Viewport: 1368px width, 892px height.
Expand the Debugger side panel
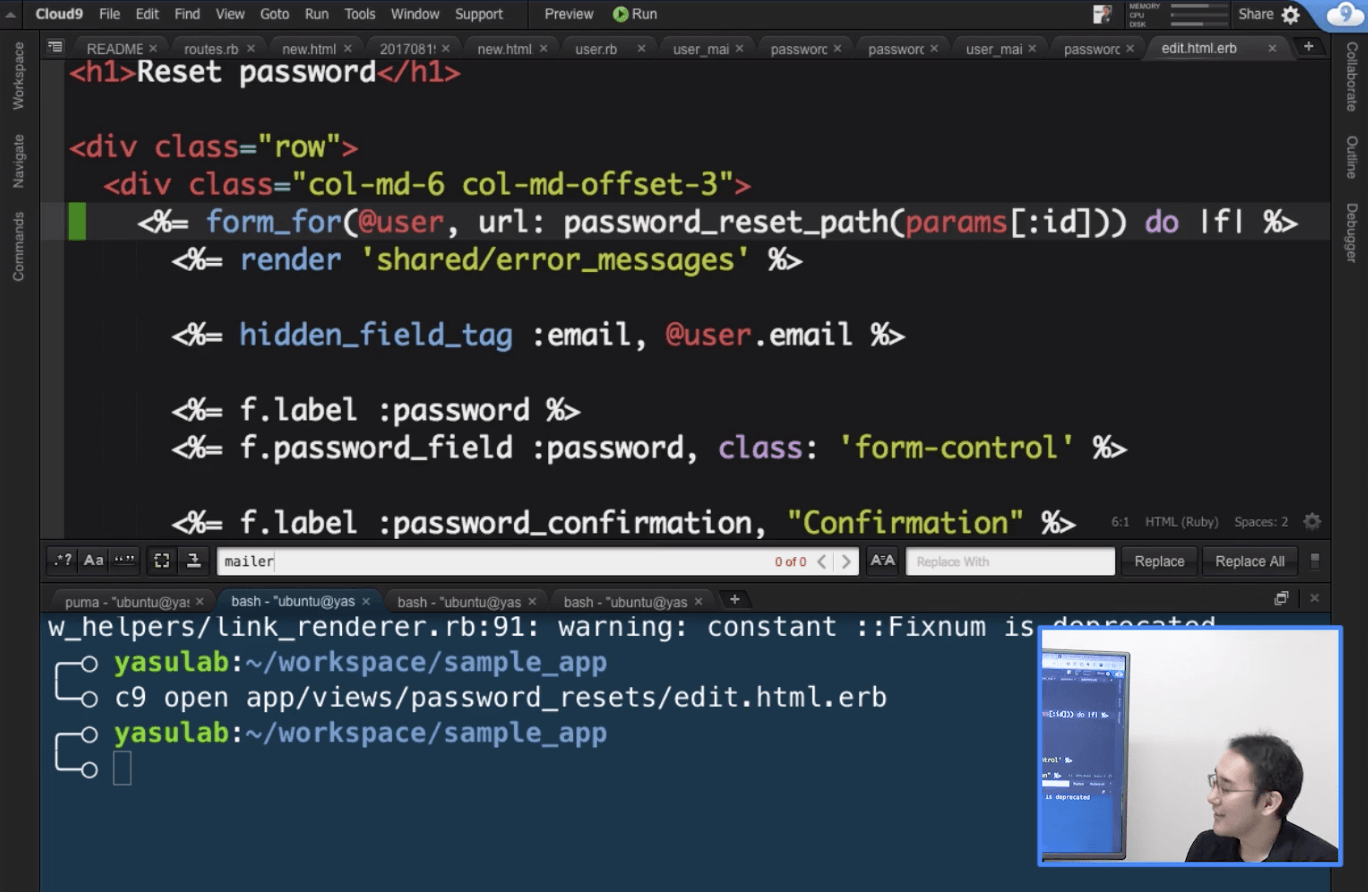click(1351, 233)
